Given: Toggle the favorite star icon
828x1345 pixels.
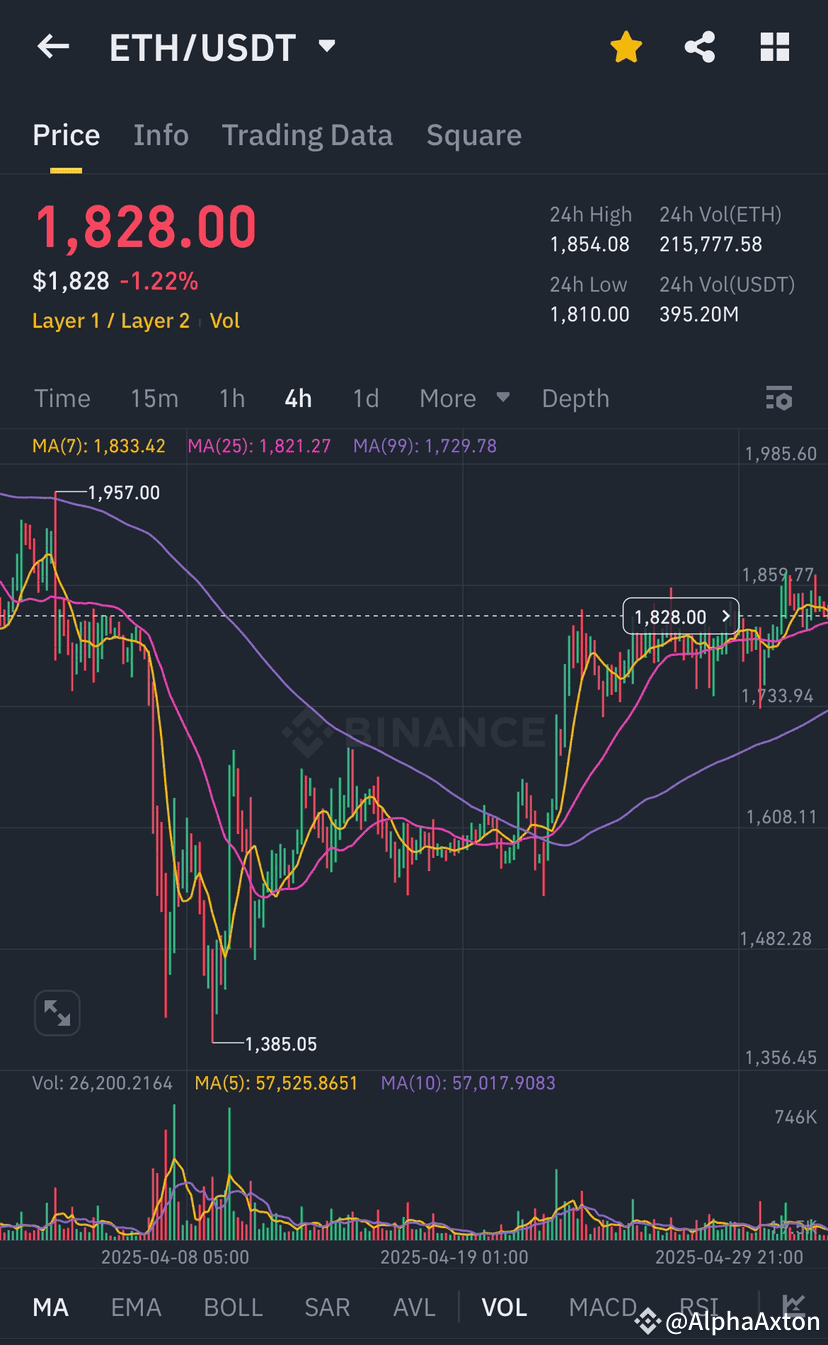Looking at the screenshot, I should pos(626,46).
